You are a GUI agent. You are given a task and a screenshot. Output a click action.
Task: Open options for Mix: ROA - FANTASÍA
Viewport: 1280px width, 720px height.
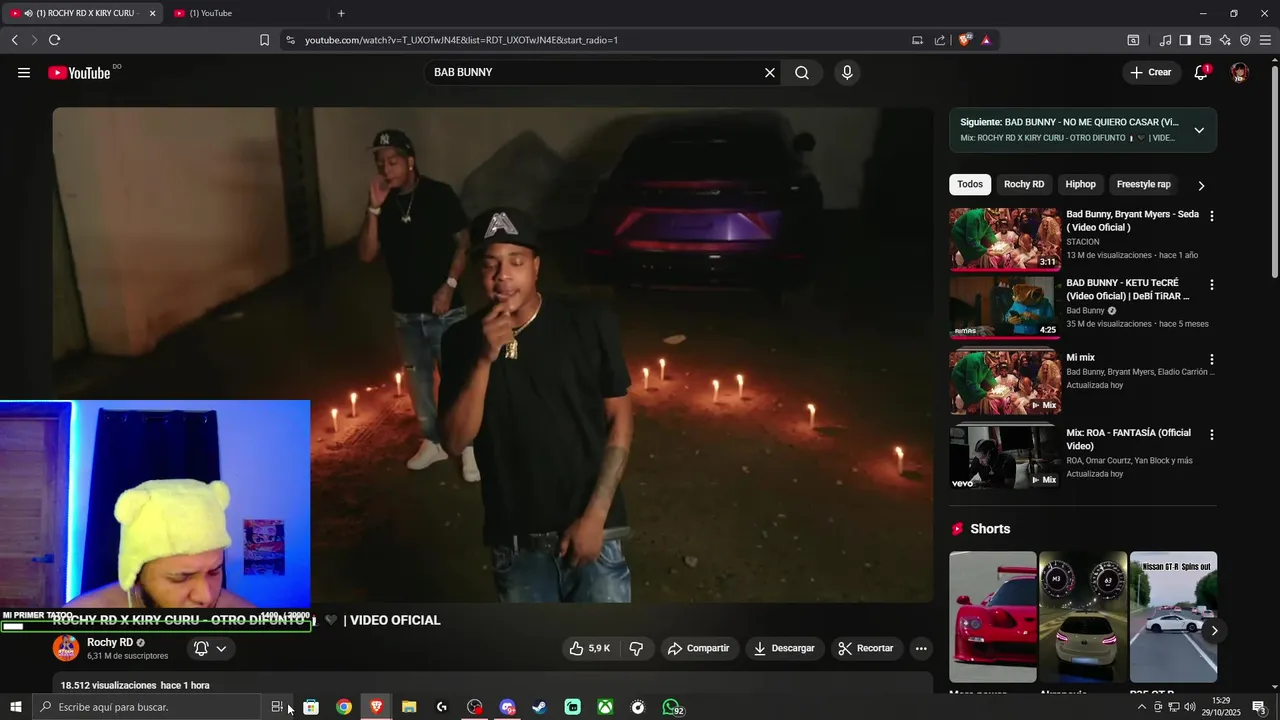1212,435
